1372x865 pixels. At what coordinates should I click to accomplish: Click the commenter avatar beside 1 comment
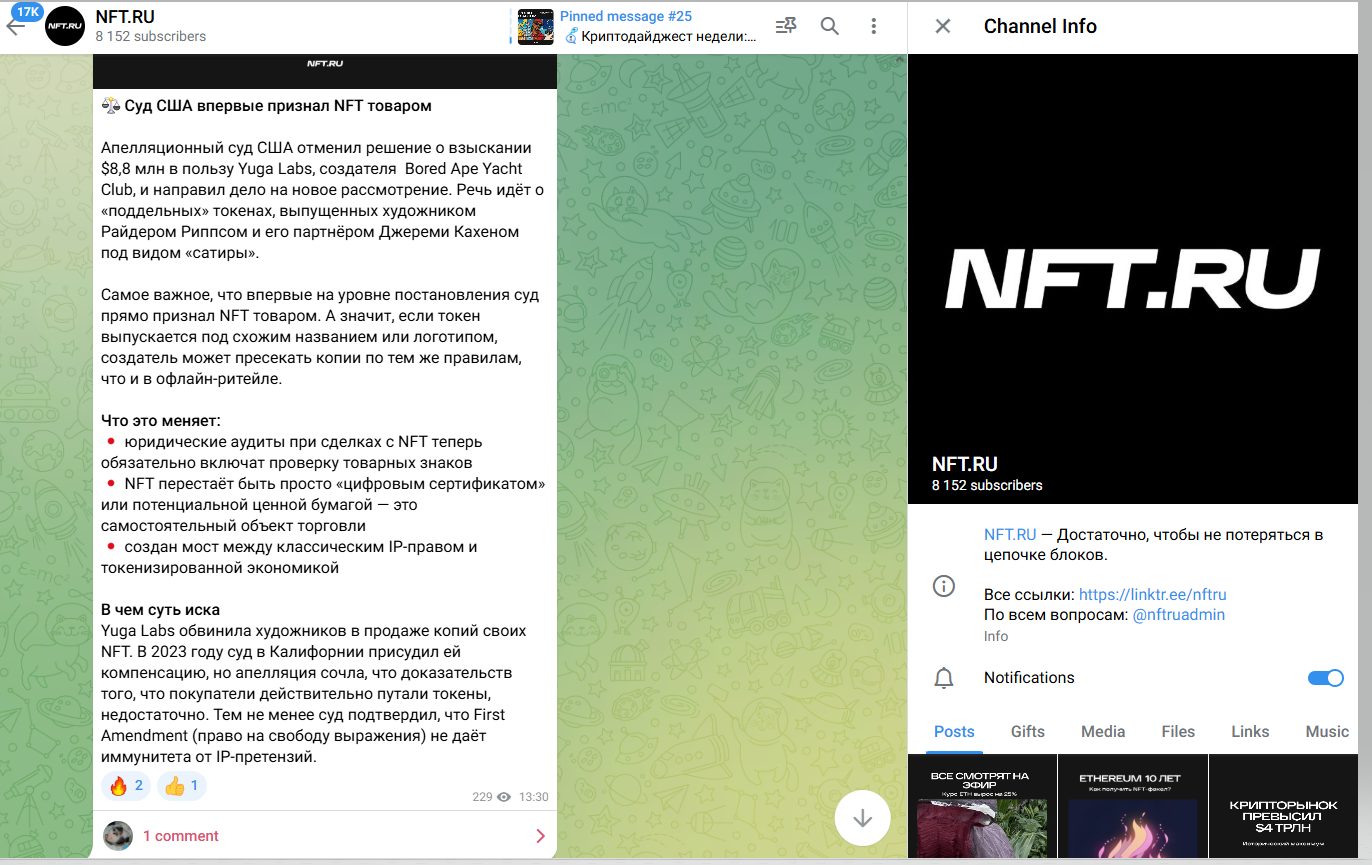point(118,836)
